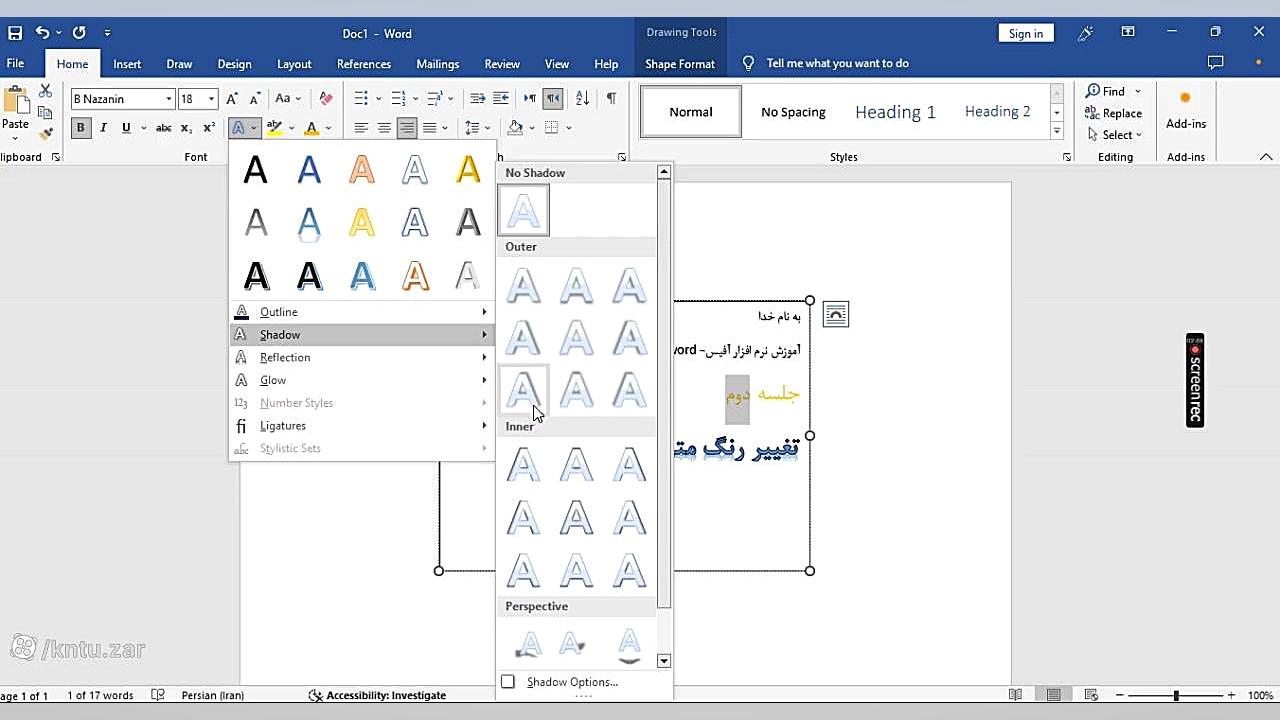The image size is (1280, 720).
Task: Open the Bullets list dropdown arrow
Action: [378, 98]
